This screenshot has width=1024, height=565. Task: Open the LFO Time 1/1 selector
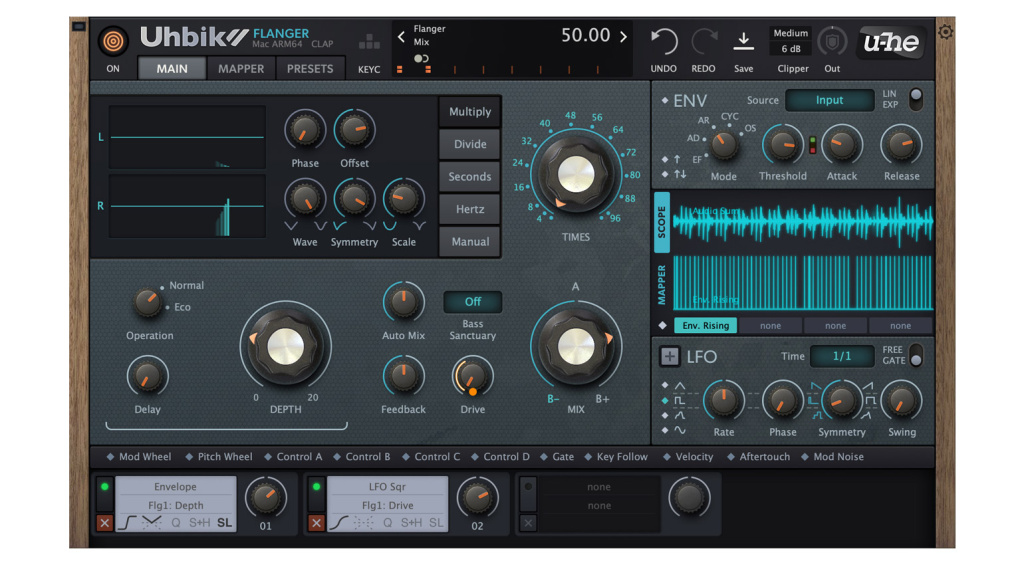(x=841, y=357)
